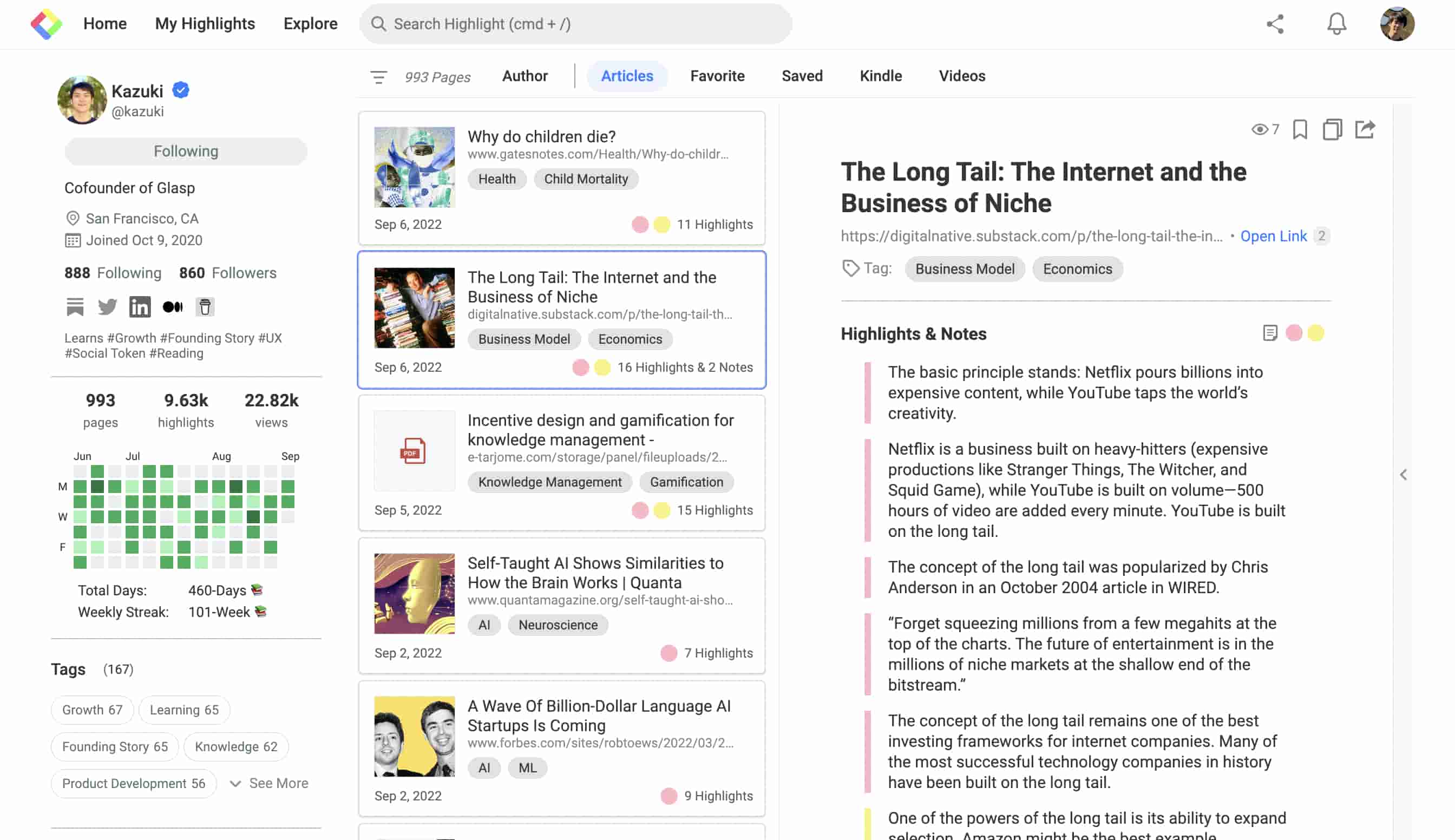Click the copy highlights icon

(x=1332, y=129)
